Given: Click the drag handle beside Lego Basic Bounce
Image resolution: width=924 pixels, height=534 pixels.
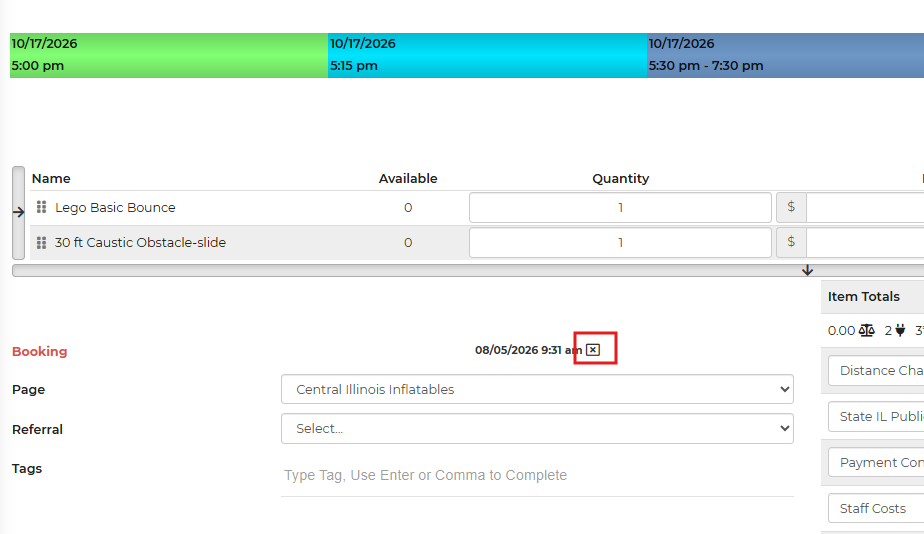Looking at the screenshot, I should [x=41, y=207].
